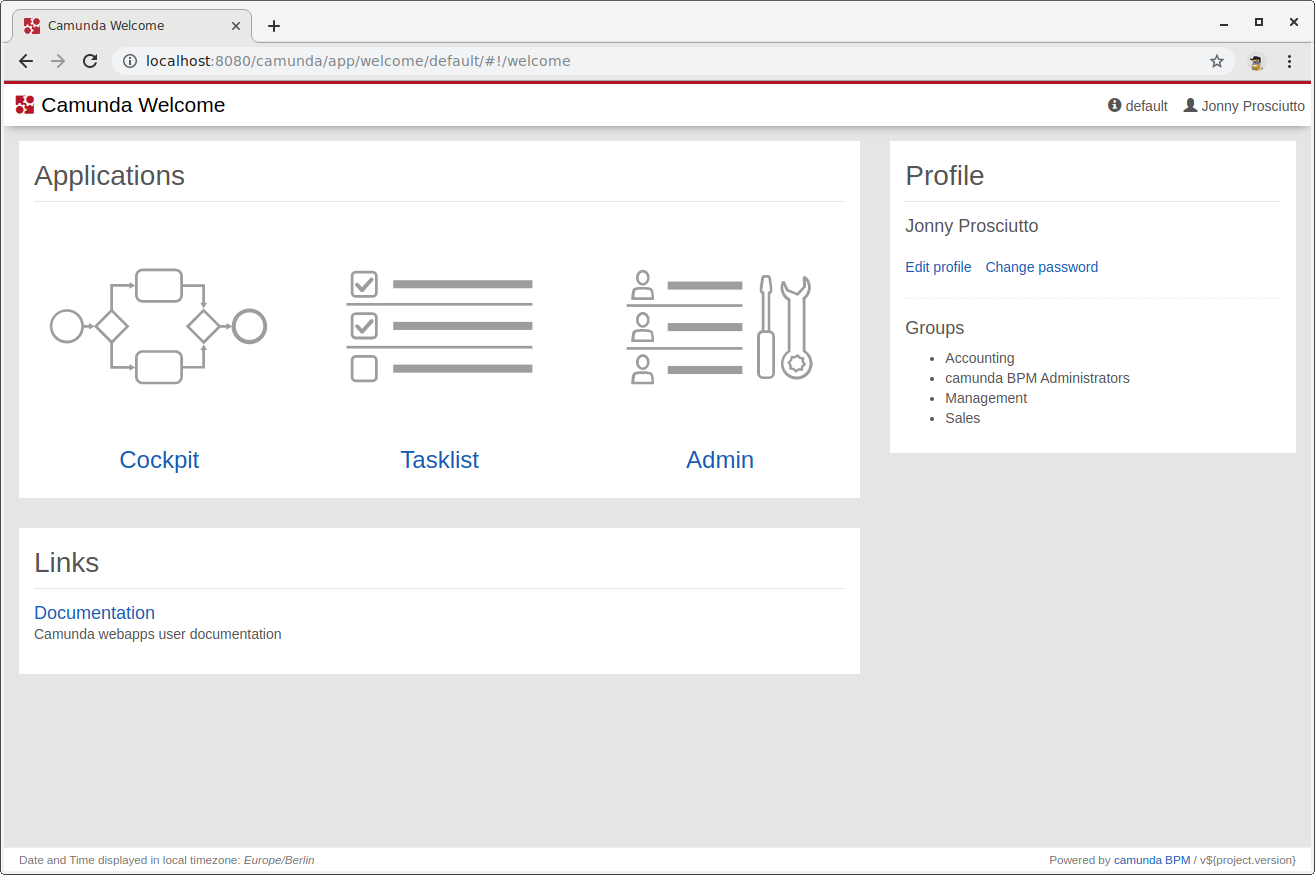This screenshot has height=875, width=1315.
Task: Open a new tab with the plus button
Action: click(x=274, y=26)
